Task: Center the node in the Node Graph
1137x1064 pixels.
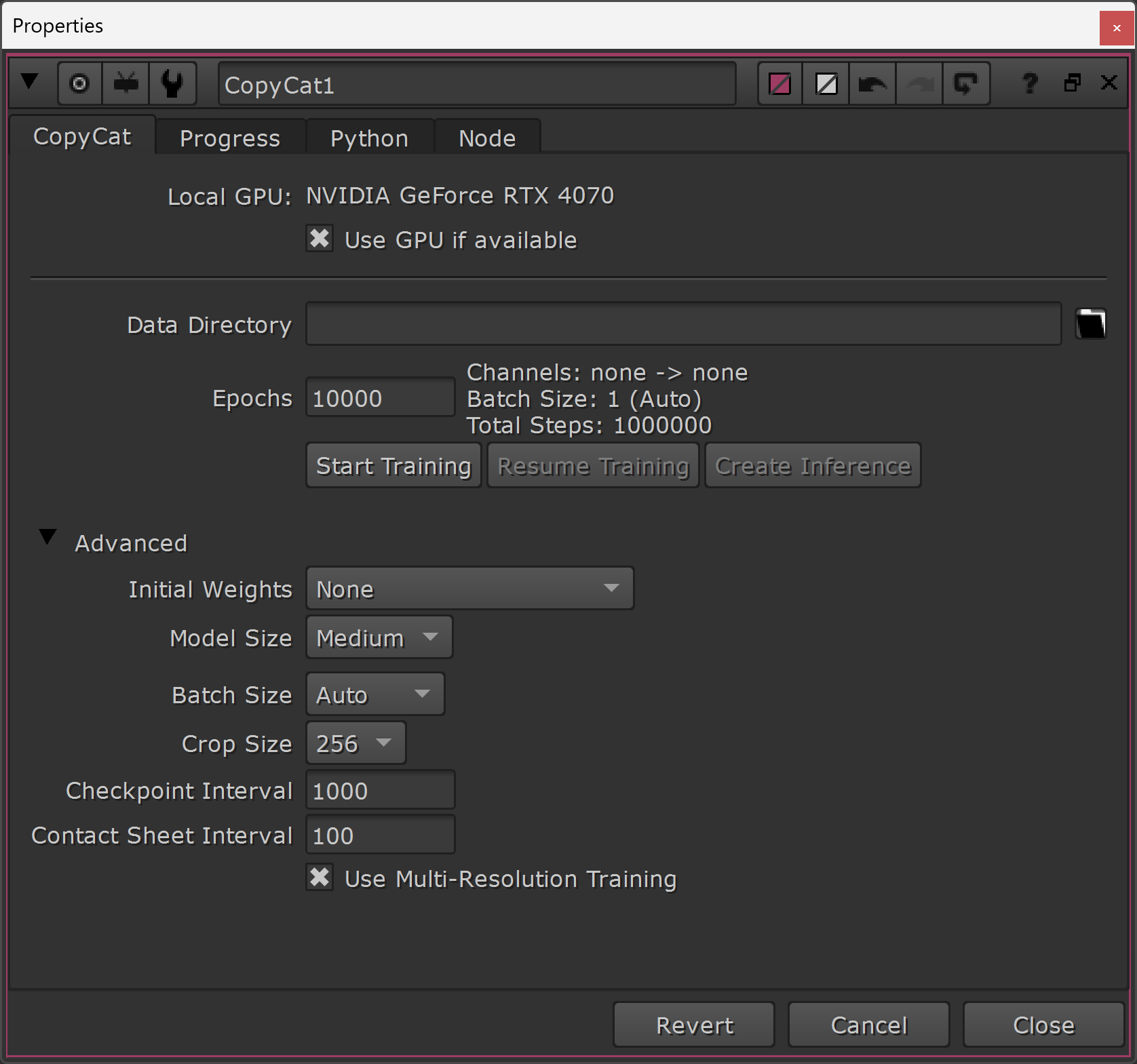Action: click(79, 83)
